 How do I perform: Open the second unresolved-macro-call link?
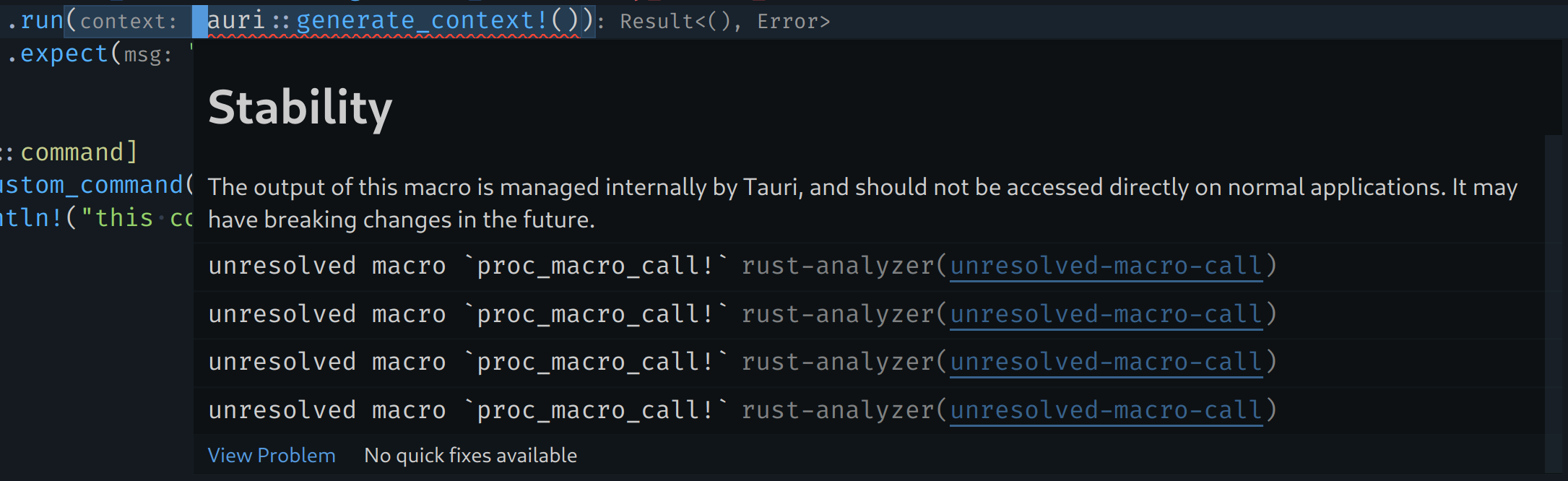coord(1106,313)
